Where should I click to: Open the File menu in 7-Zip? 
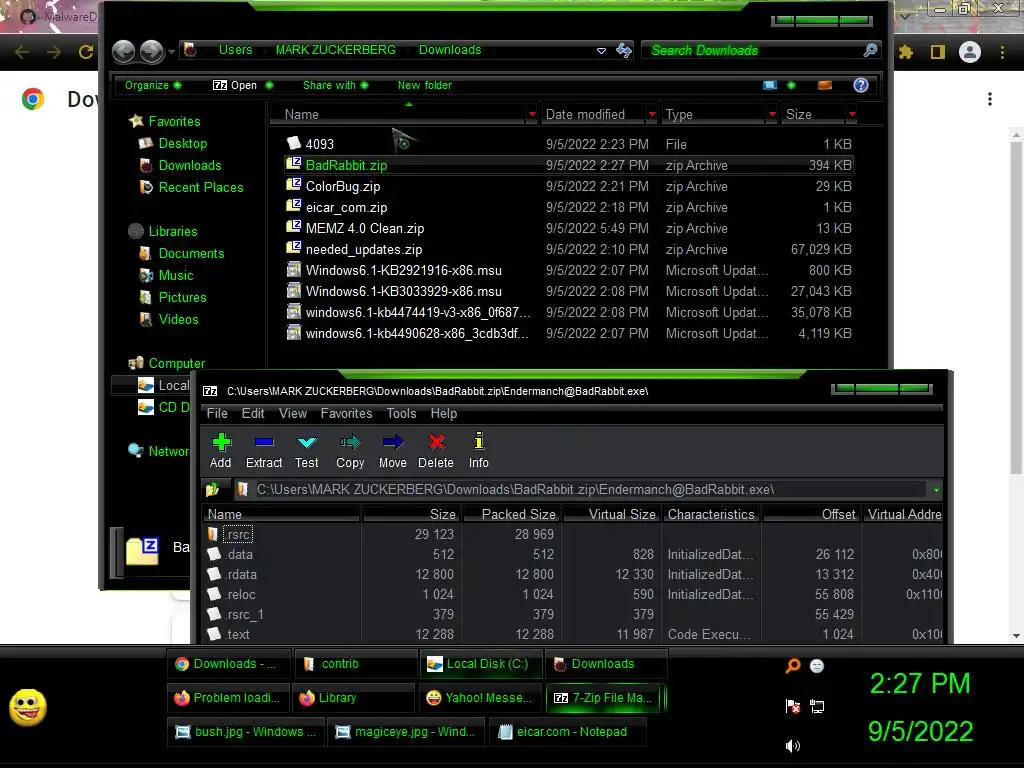point(217,413)
